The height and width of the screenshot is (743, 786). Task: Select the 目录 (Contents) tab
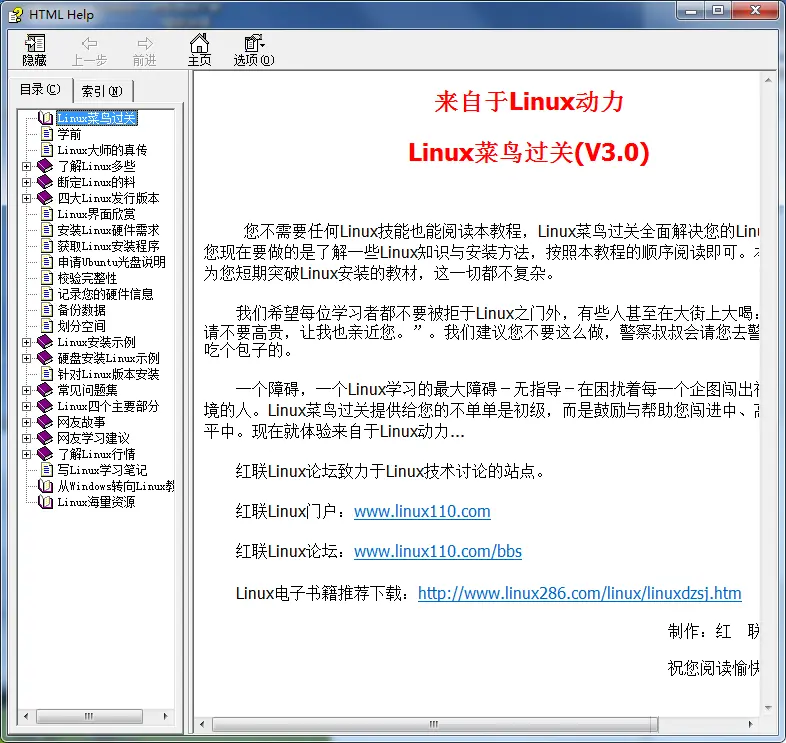click(41, 90)
